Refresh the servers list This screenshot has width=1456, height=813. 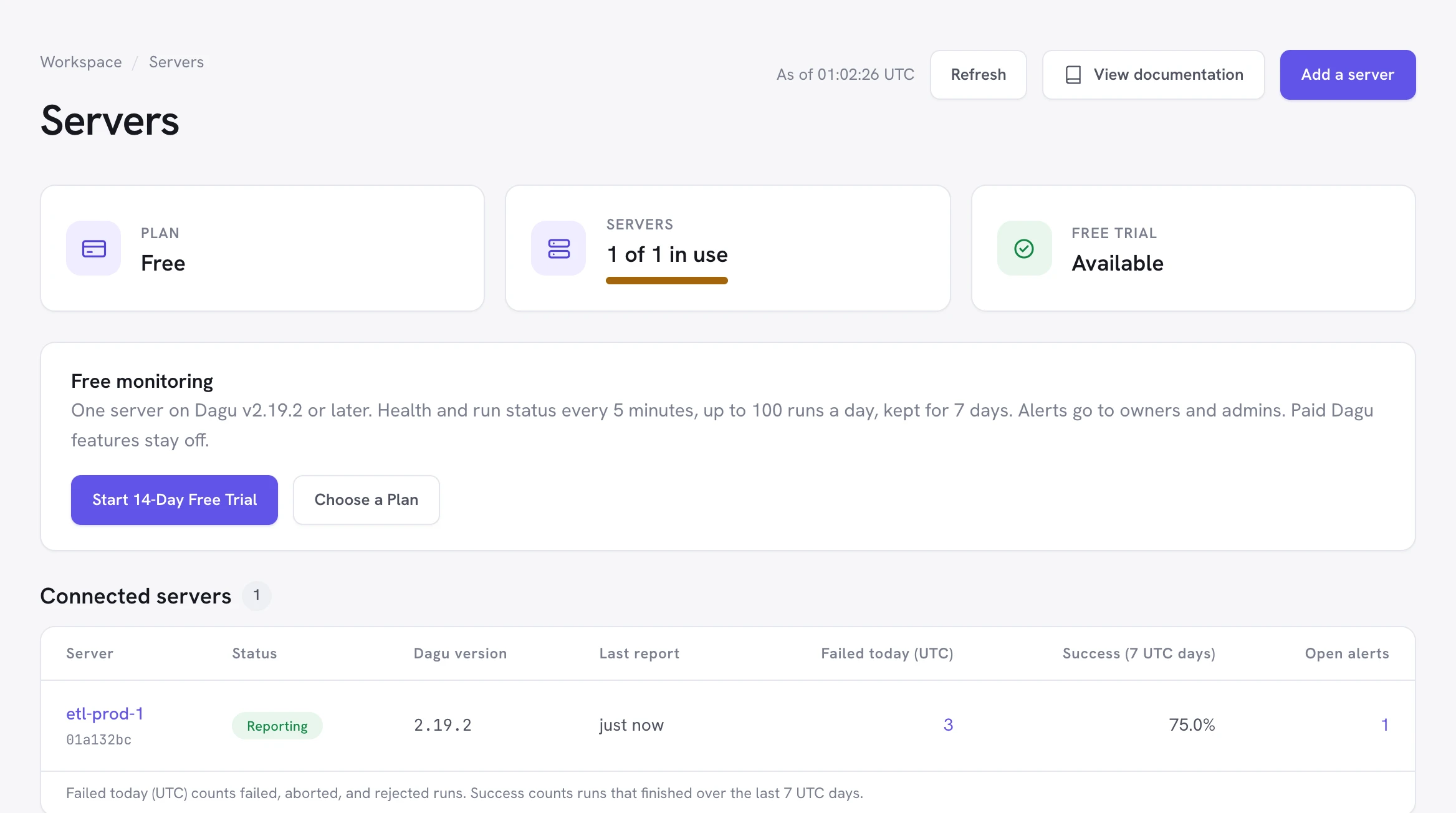tap(978, 75)
